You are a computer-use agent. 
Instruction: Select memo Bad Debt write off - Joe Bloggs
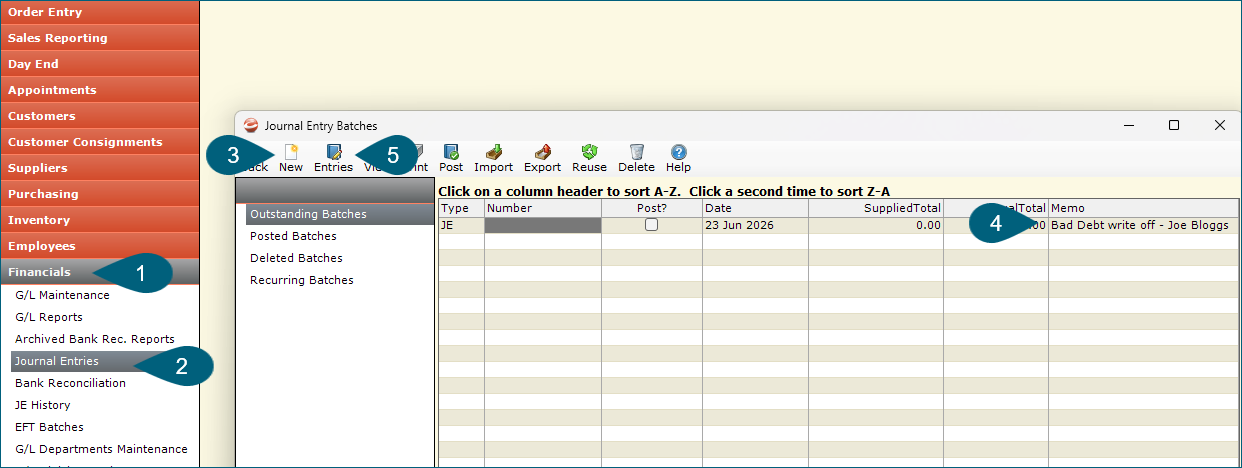[1140, 225]
